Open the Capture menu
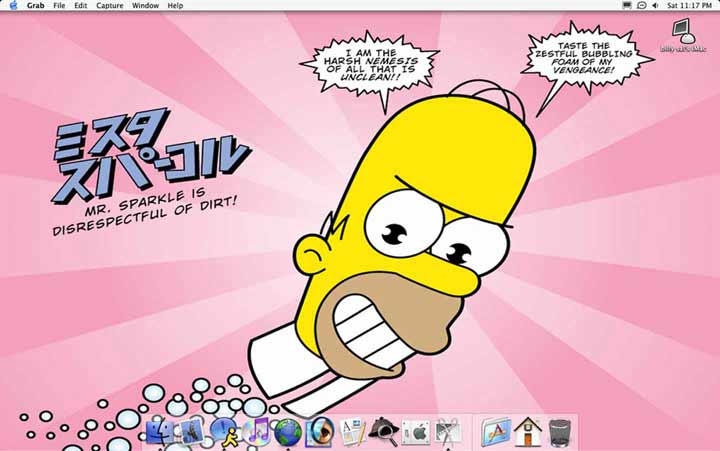Image resolution: width=720 pixels, height=451 pixels. coord(110,6)
